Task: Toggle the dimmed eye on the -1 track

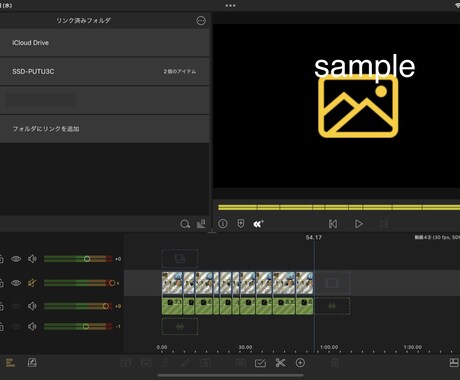Action: (x=16, y=326)
